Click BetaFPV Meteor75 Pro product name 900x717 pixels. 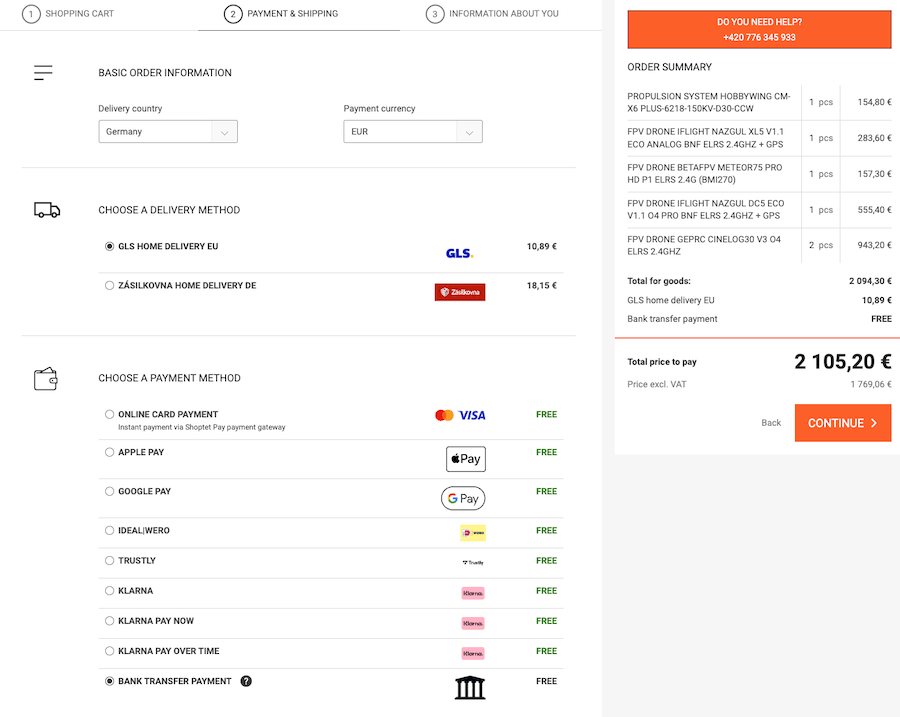(x=705, y=173)
